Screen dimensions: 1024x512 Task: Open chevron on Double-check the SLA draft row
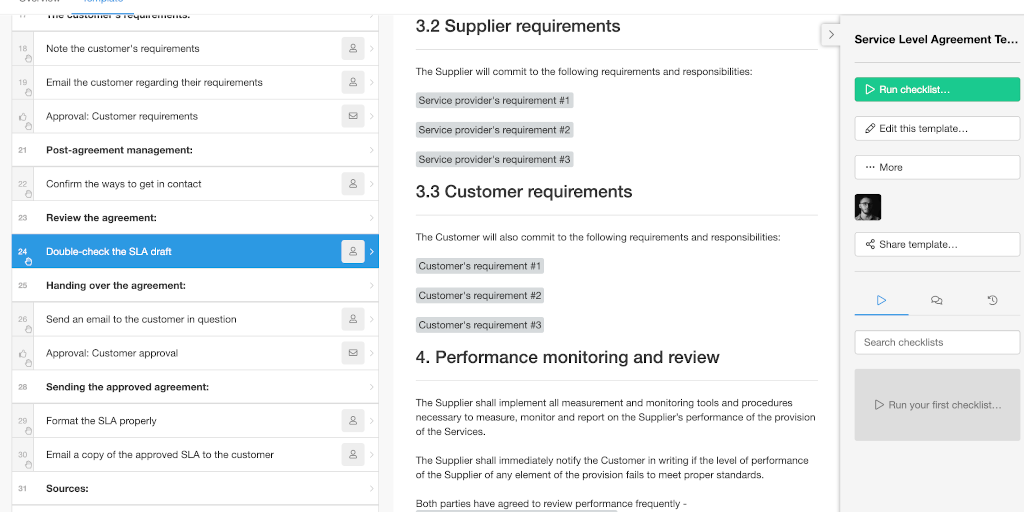click(x=372, y=251)
